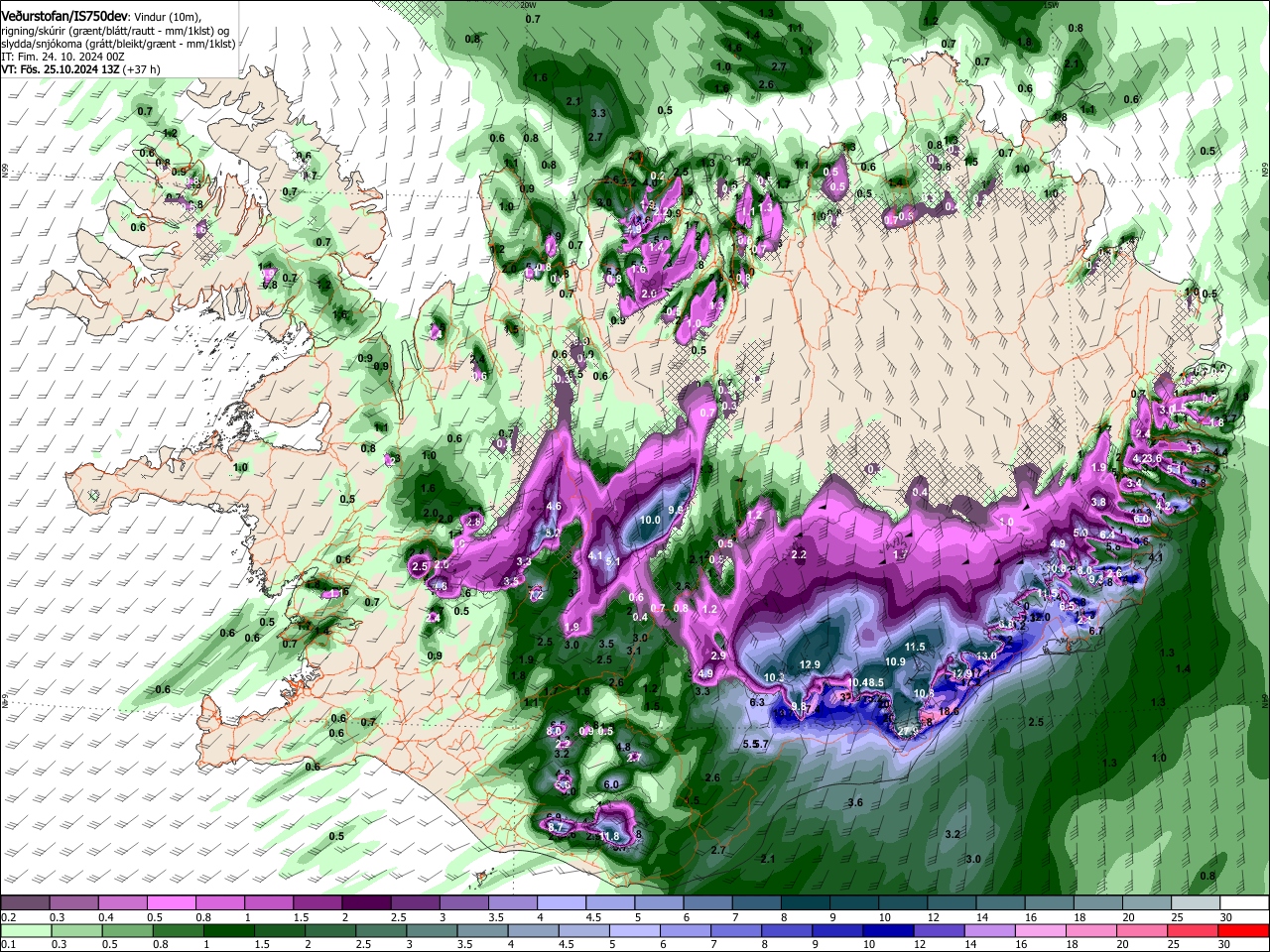
Task: Click the palest green 0.1 legend swatch
Action: (27, 931)
